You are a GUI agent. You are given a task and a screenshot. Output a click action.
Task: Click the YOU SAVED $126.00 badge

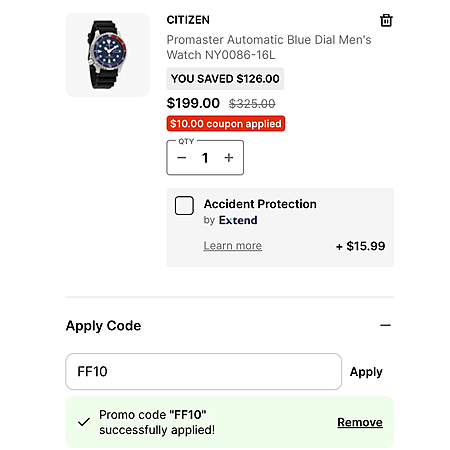click(x=225, y=79)
